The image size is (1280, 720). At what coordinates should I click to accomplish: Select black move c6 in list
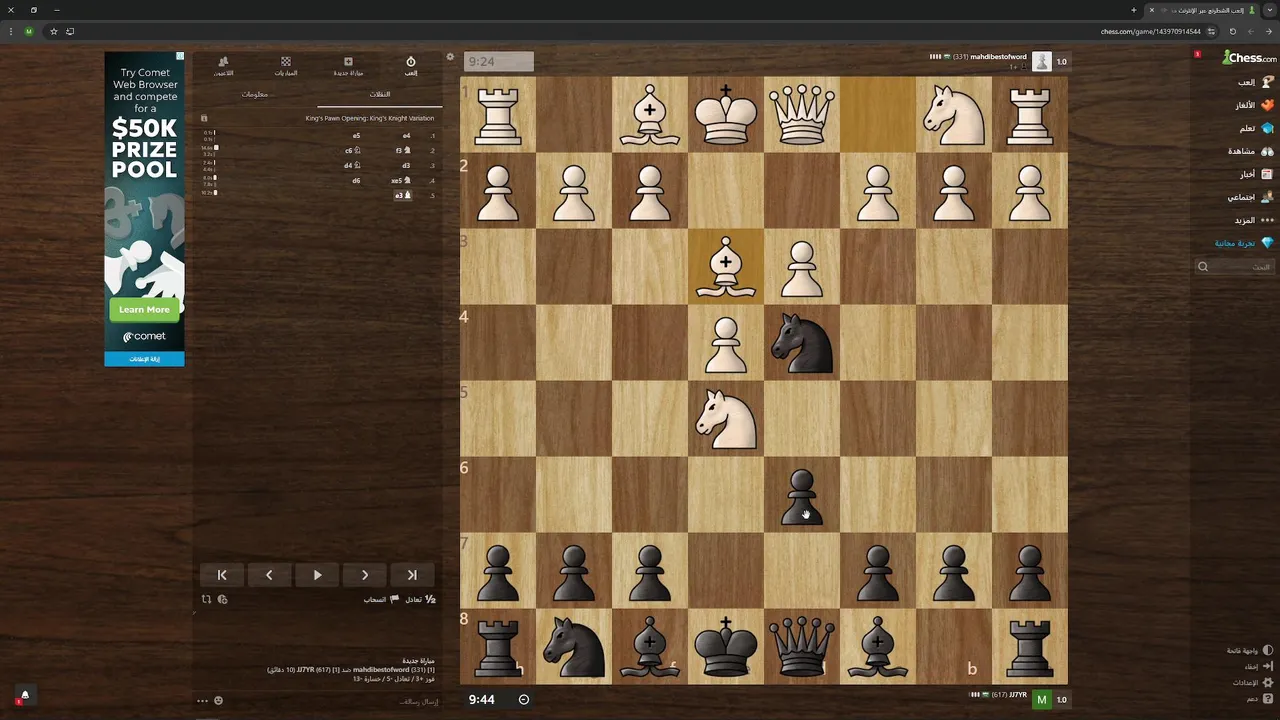(352, 150)
